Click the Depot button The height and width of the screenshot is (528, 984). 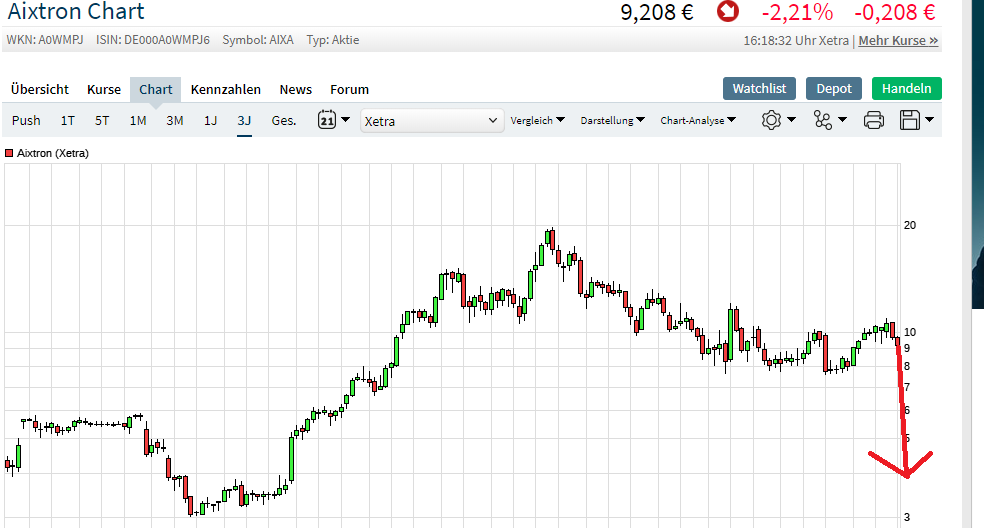[x=834, y=89]
